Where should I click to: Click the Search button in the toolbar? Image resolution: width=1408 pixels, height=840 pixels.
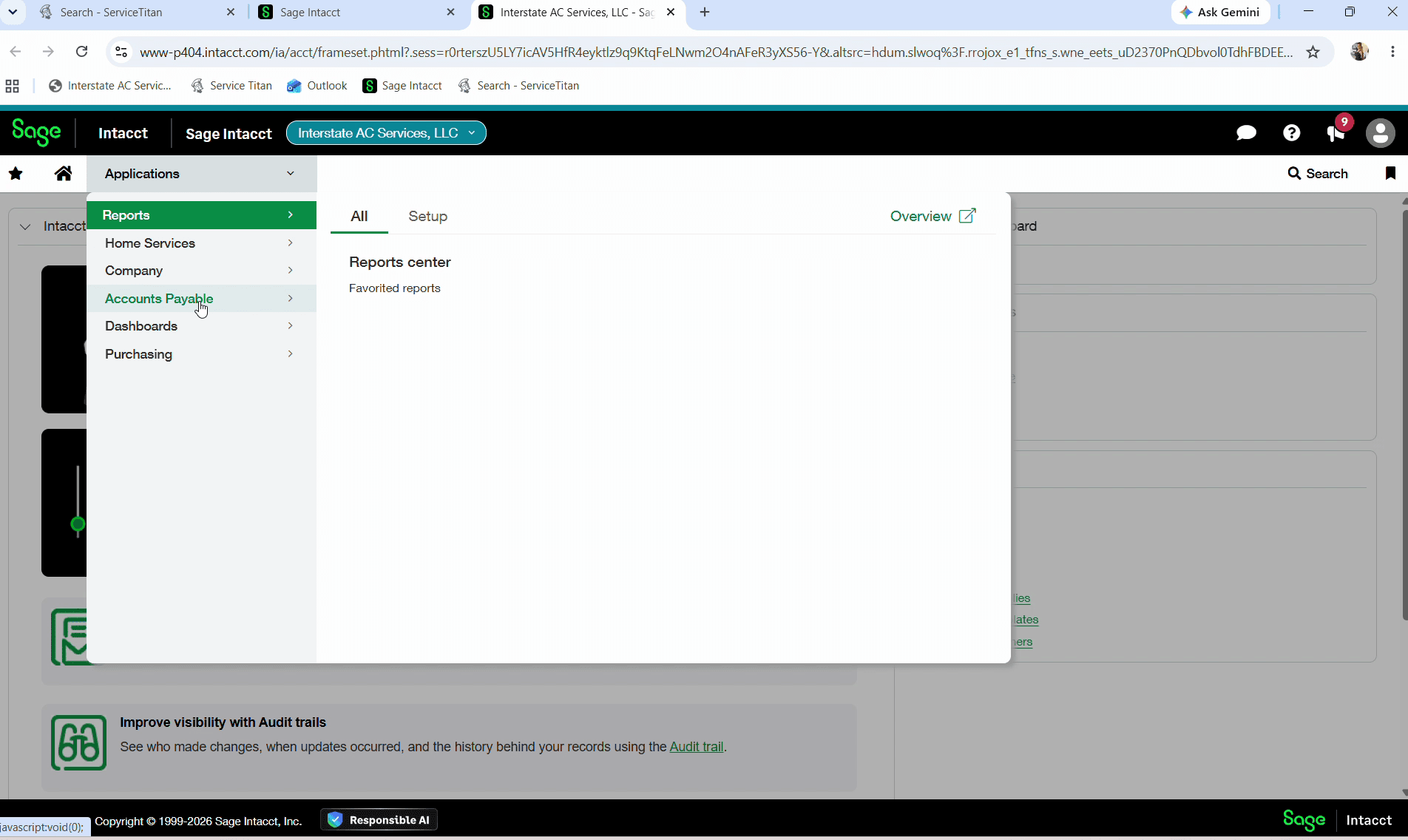(x=1318, y=173)
